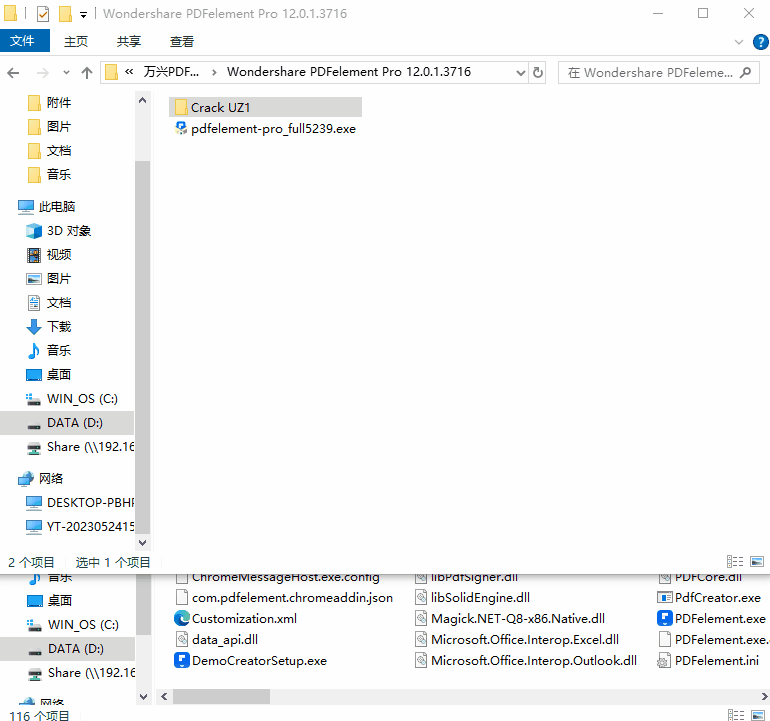Refresh the current folder view
This screenshot has height=721, width=770.
pos(538,73)
